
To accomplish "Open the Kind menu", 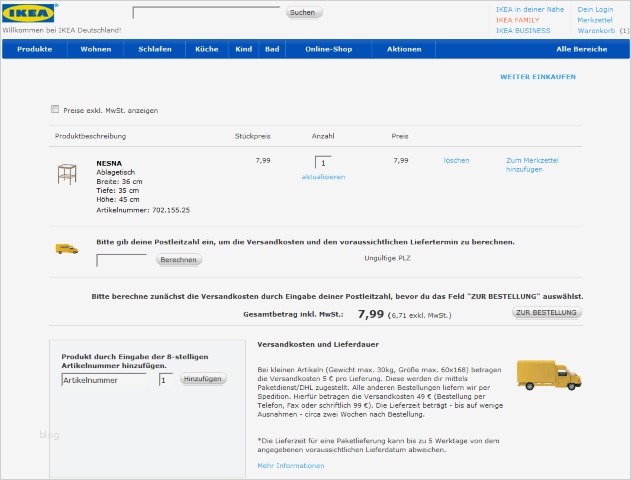I will click(243, 49).
